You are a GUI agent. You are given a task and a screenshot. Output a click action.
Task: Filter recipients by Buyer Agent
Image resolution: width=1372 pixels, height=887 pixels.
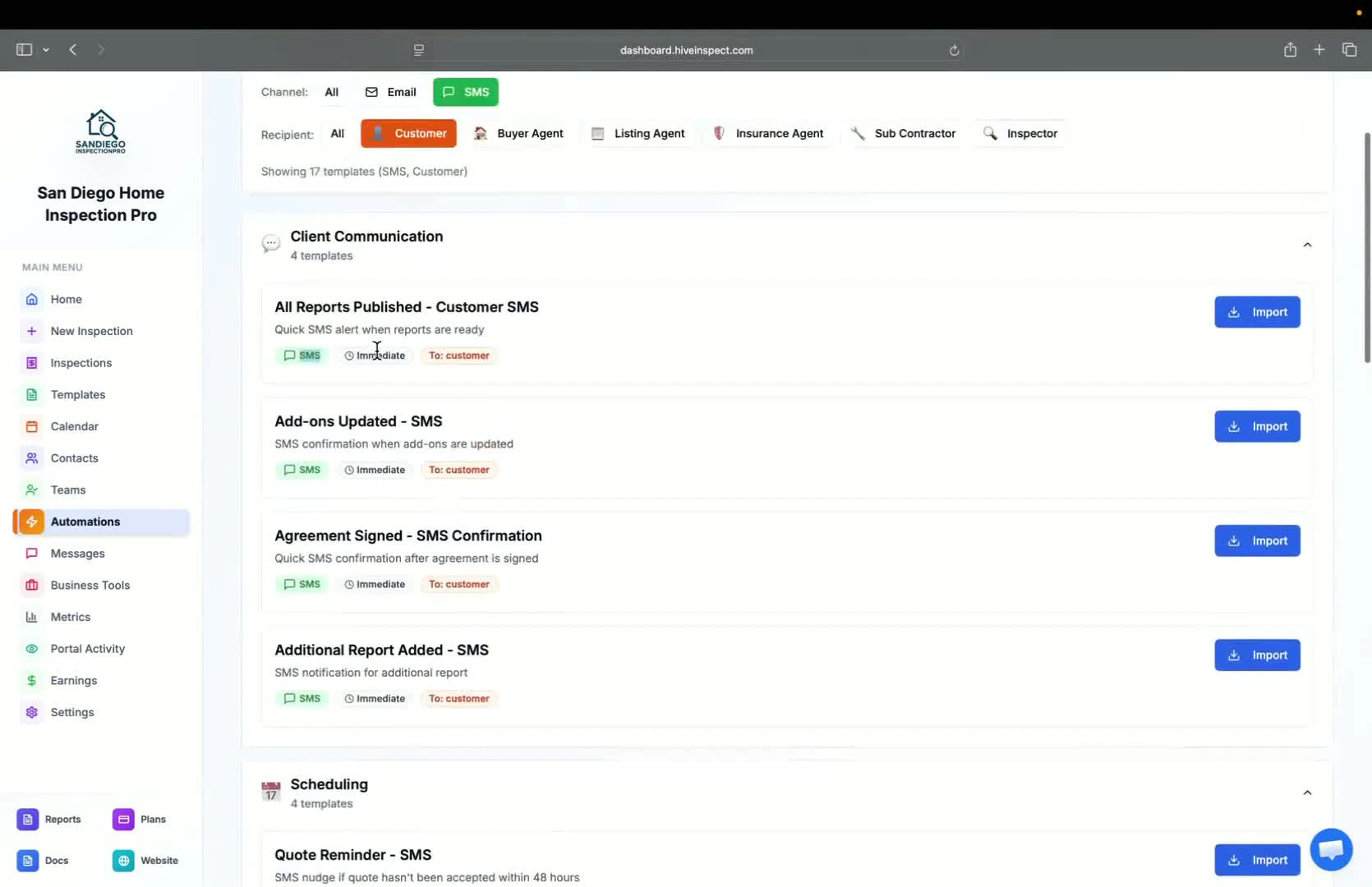coord(518,133)
